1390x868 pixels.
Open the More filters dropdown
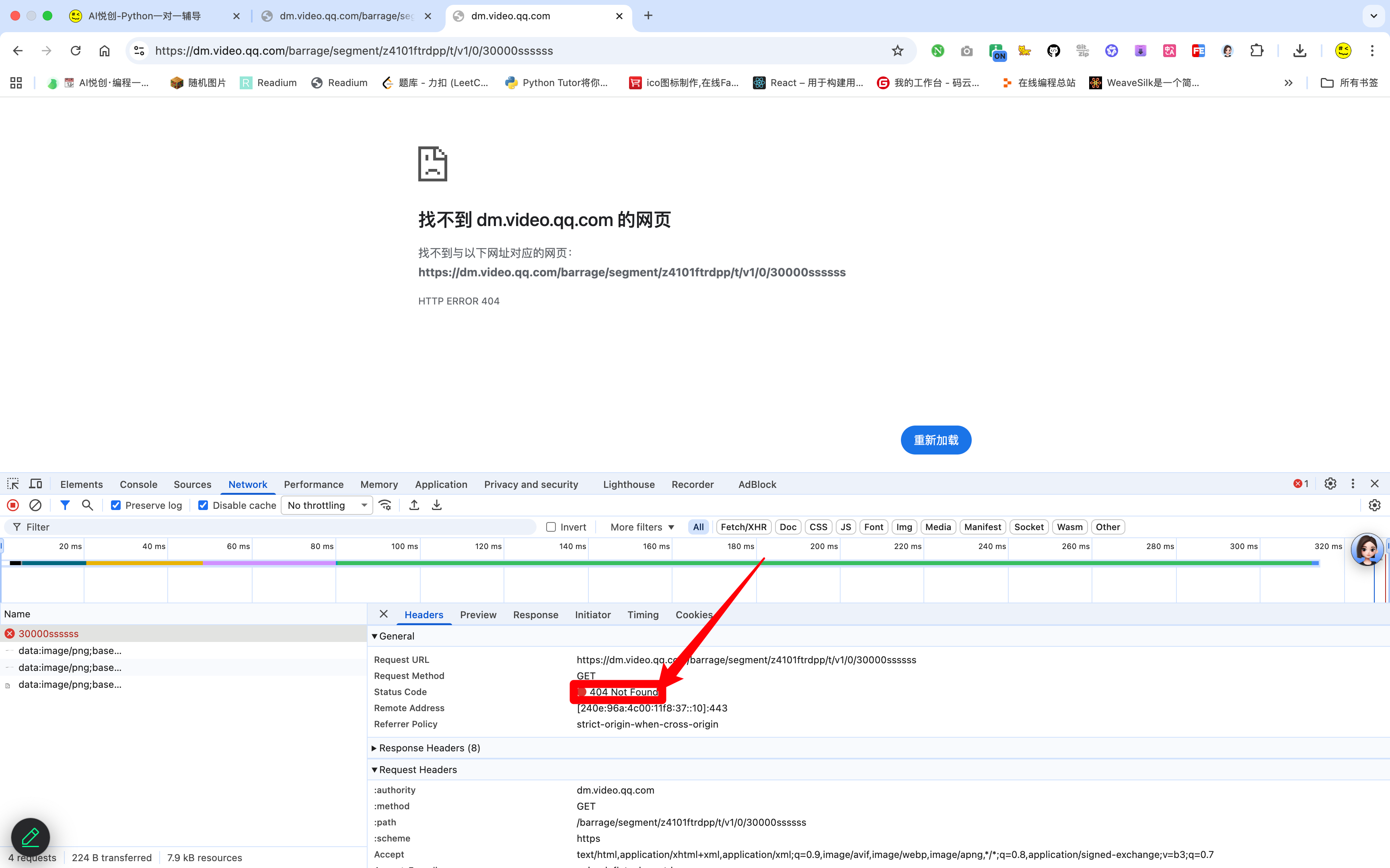pyautogui.click(x=642, y=527)
